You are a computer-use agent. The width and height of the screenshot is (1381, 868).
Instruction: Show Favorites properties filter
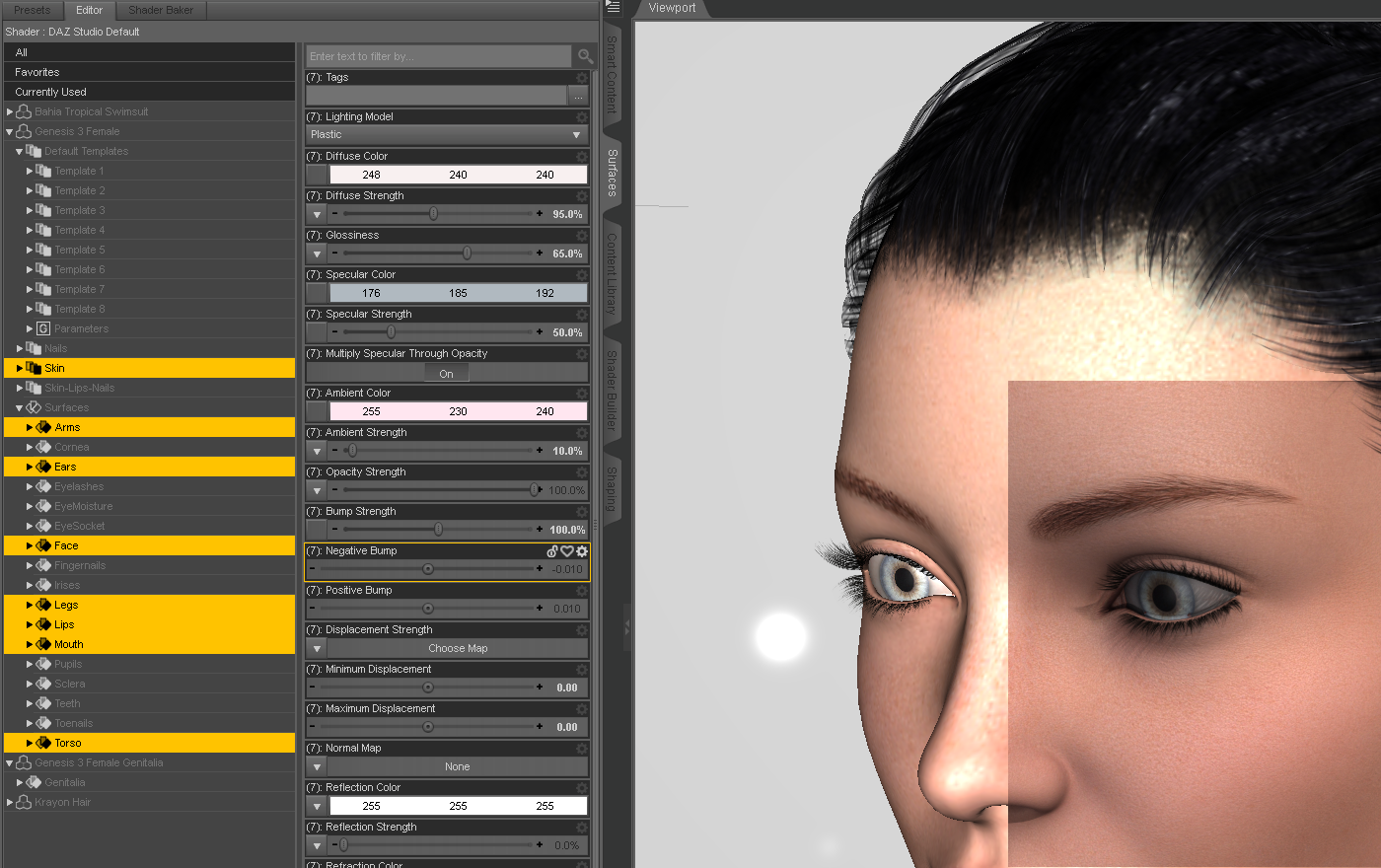click(x=150, y=72)
